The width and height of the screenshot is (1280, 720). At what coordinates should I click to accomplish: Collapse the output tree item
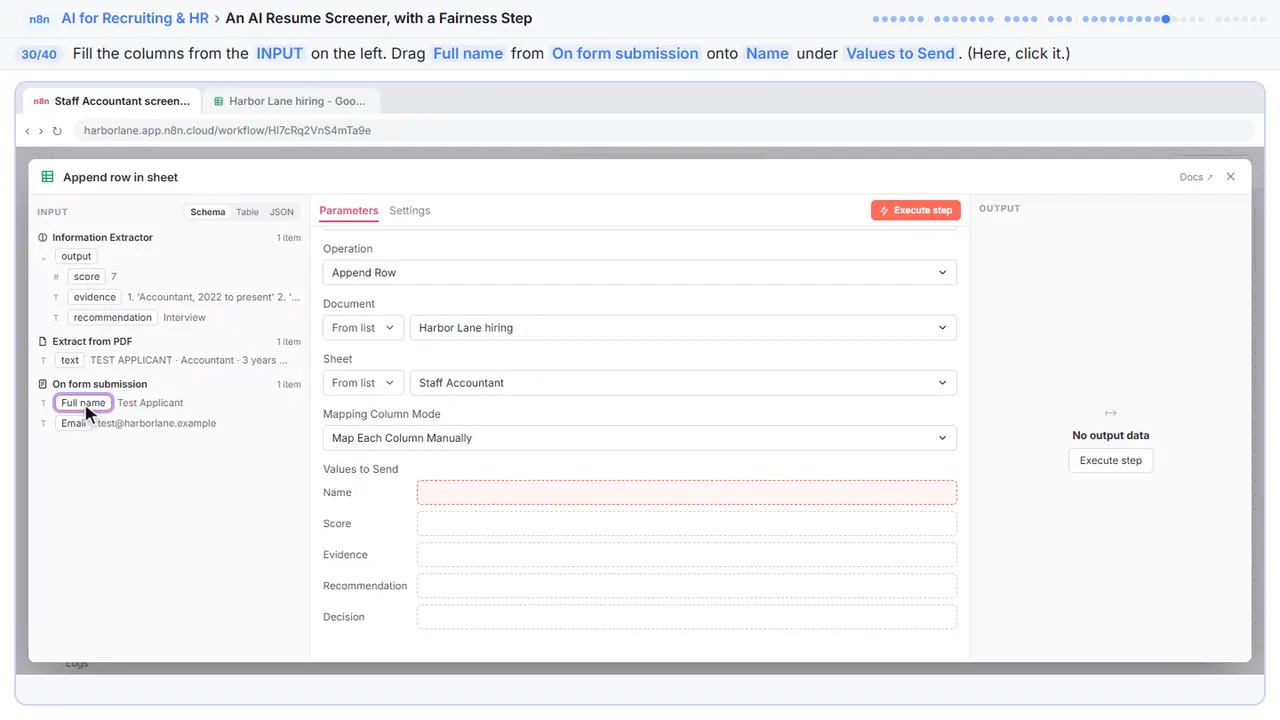[x=43, y=257]
